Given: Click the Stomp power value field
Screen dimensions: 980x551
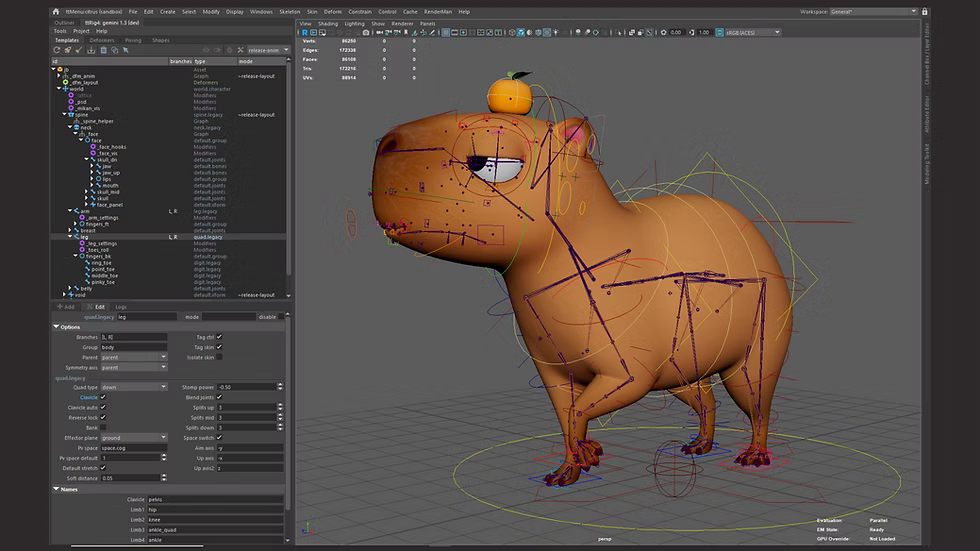Looking at the screenshot, I should click(x=247, y=387).
